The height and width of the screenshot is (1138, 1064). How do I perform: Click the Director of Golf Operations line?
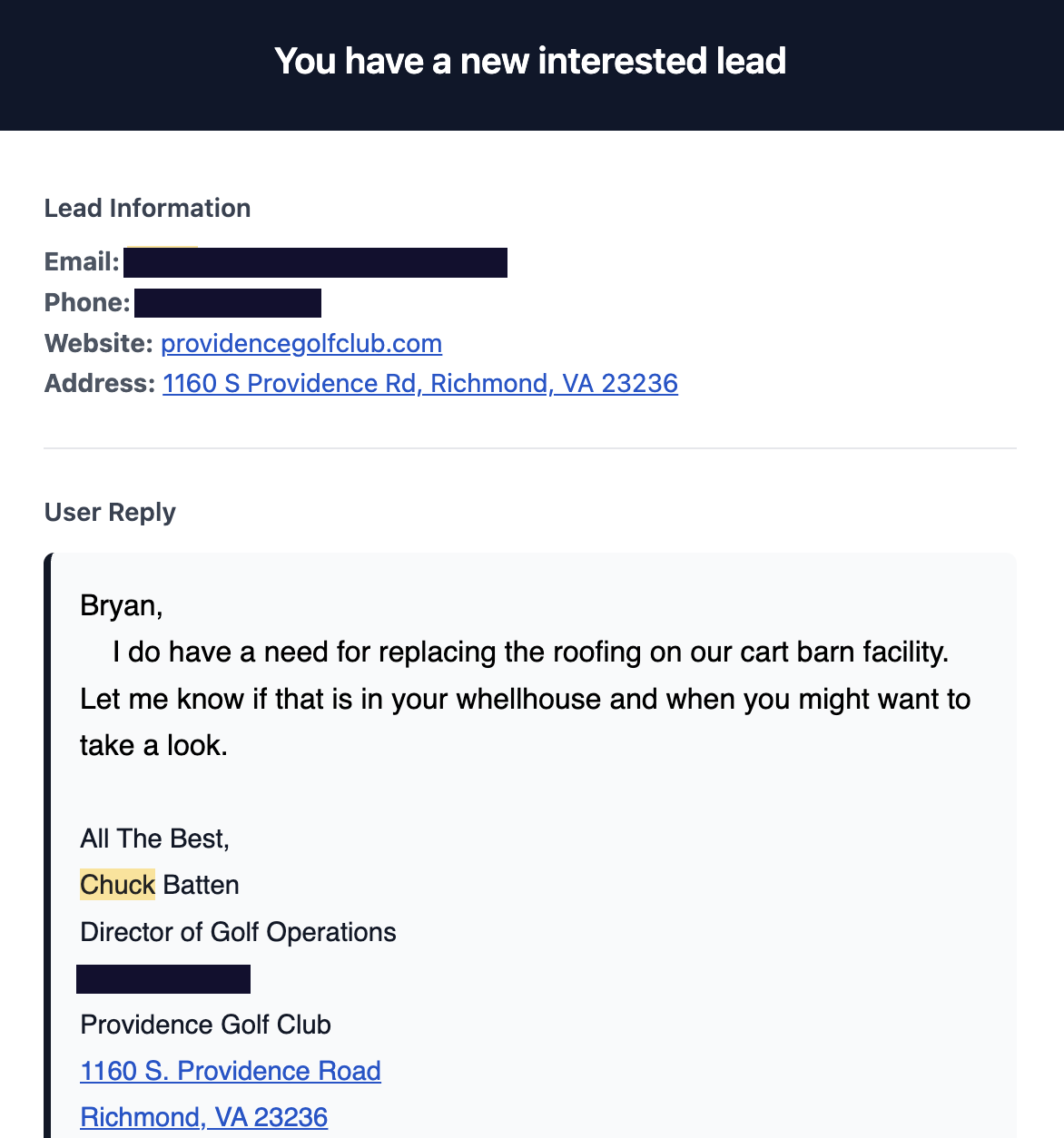click(239, 932)
